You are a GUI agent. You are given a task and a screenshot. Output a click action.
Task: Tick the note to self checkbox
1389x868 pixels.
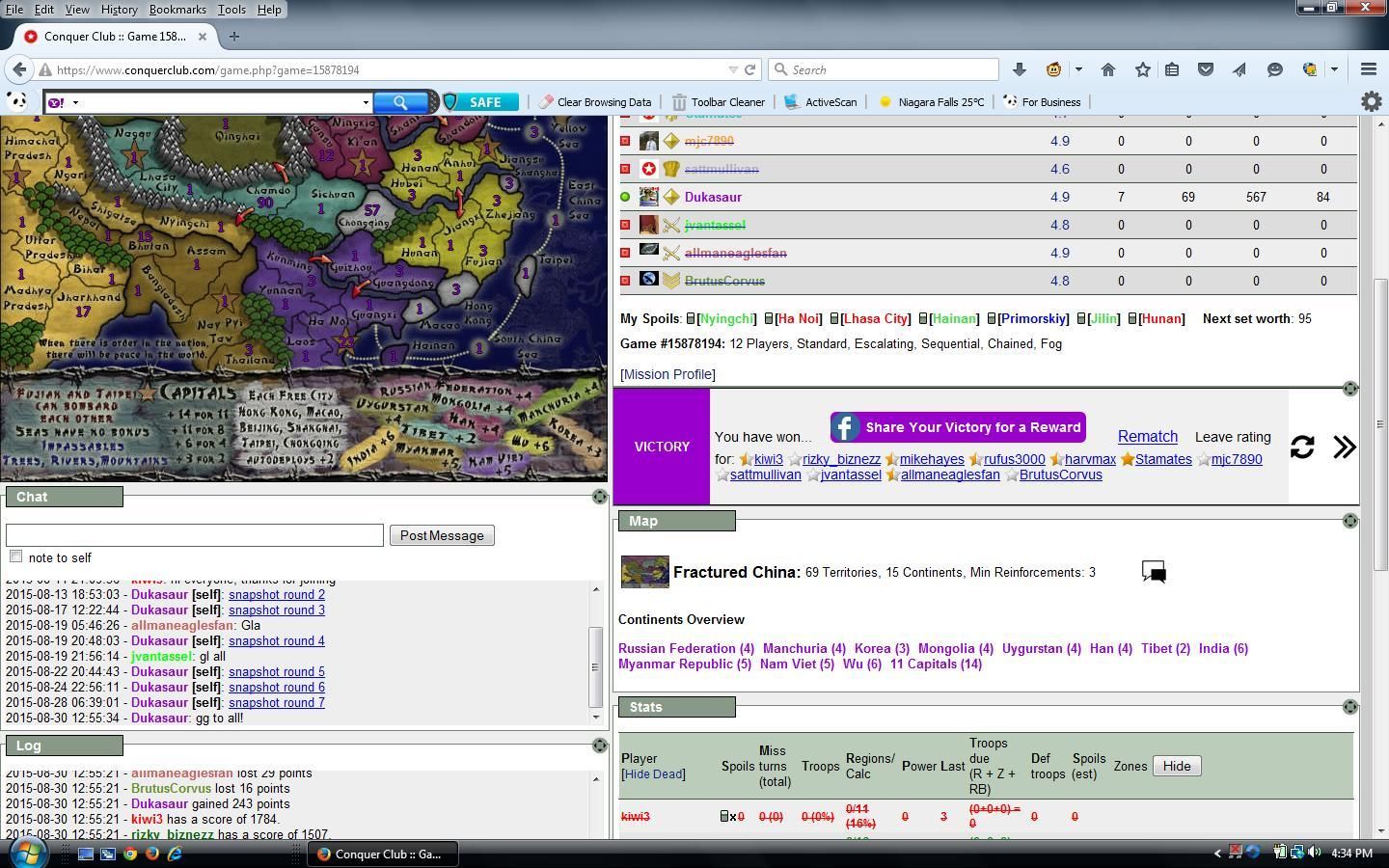click(x=15, y=556)
